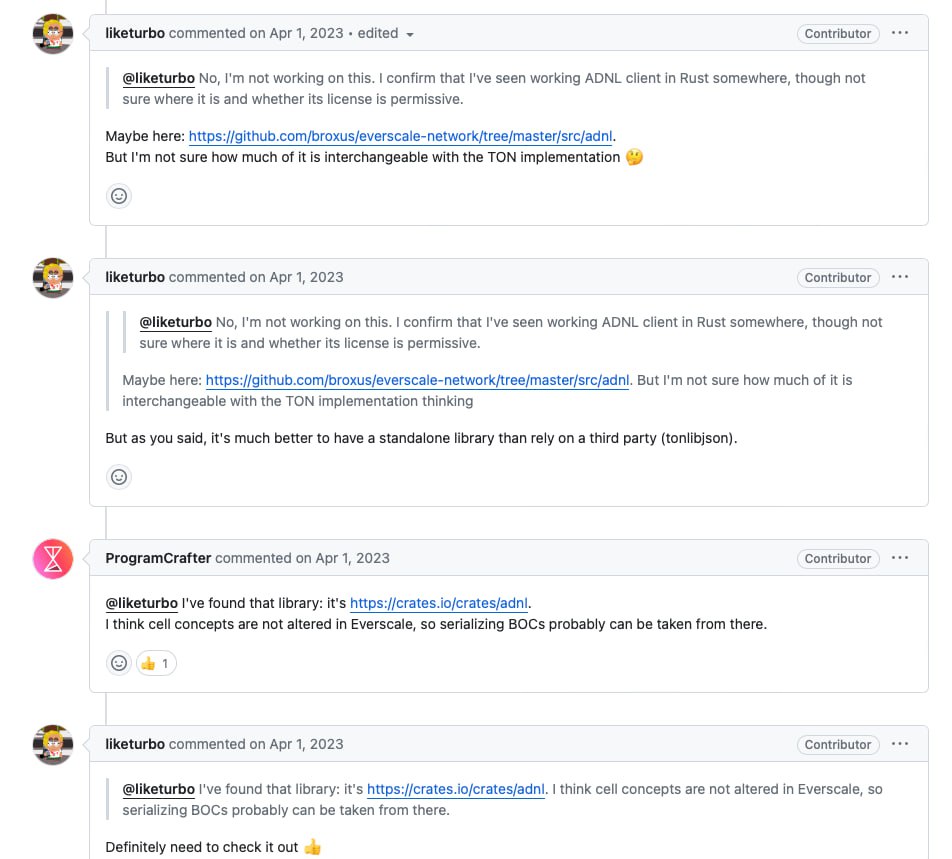This screenshot has width=952, height=859.
Task: Click @liketurbo mention in ProgramCrafter's comment
Action: 141,603
